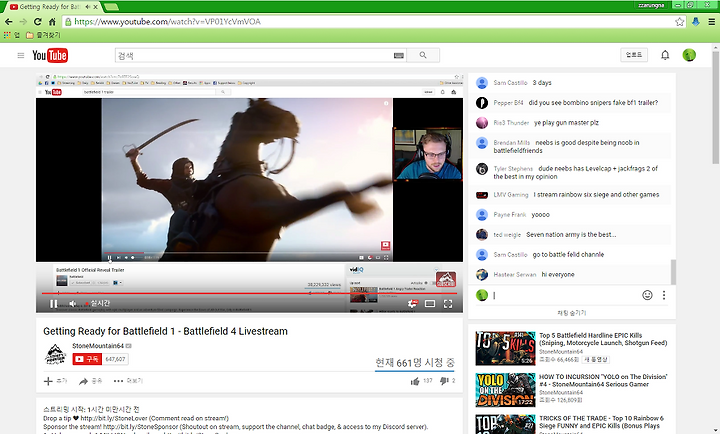720x434 pixels.
Task: Subscribe with the red subscribe button
Action: coord(87,359)
